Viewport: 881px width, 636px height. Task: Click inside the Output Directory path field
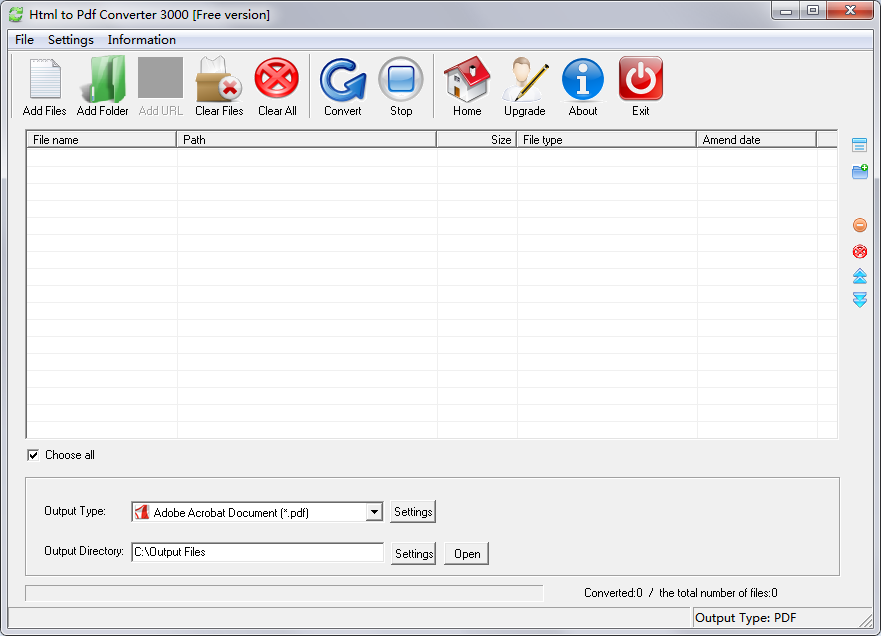coord(257,551)
